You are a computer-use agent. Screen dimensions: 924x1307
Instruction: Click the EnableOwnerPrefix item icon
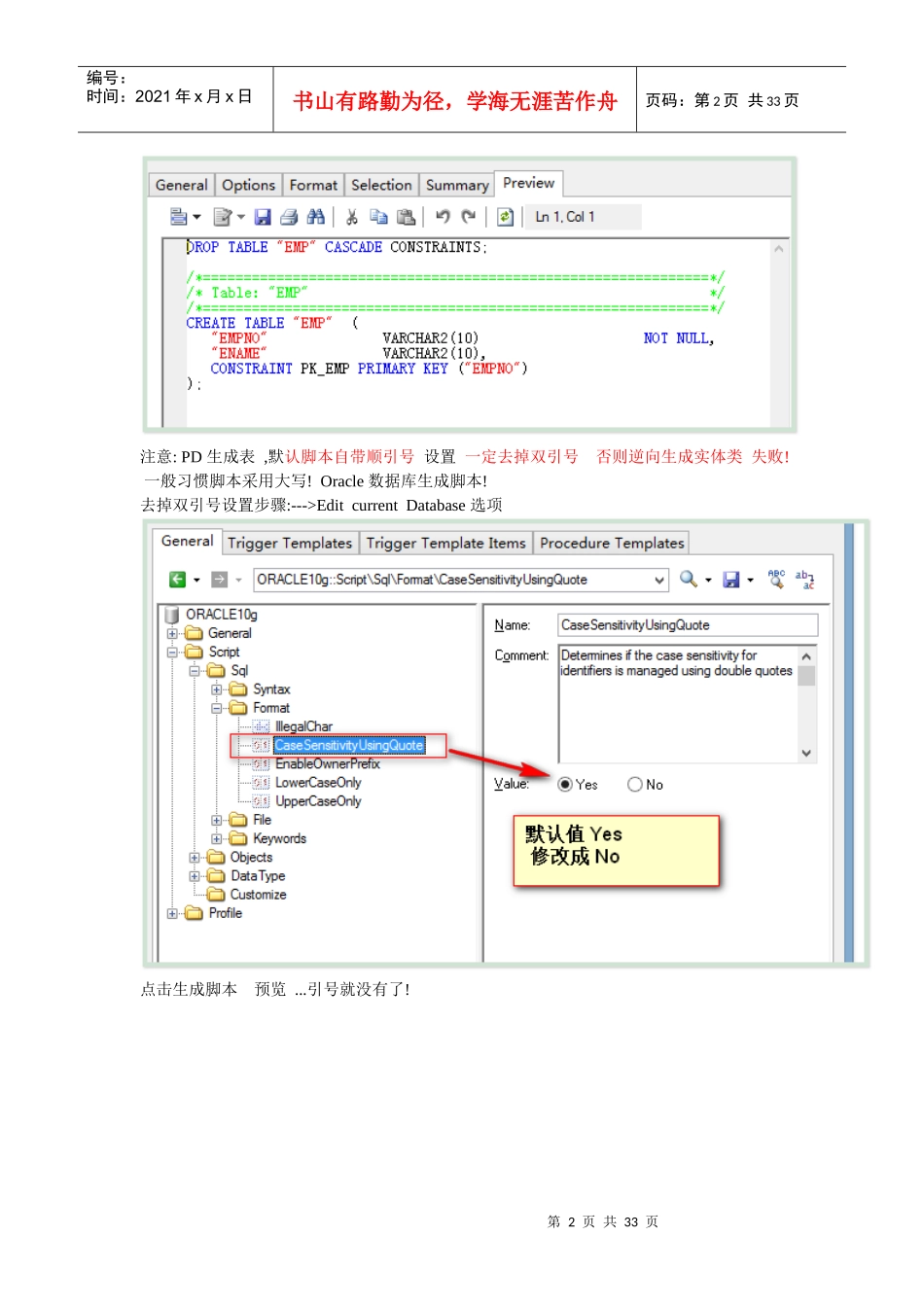pos(261,764)
